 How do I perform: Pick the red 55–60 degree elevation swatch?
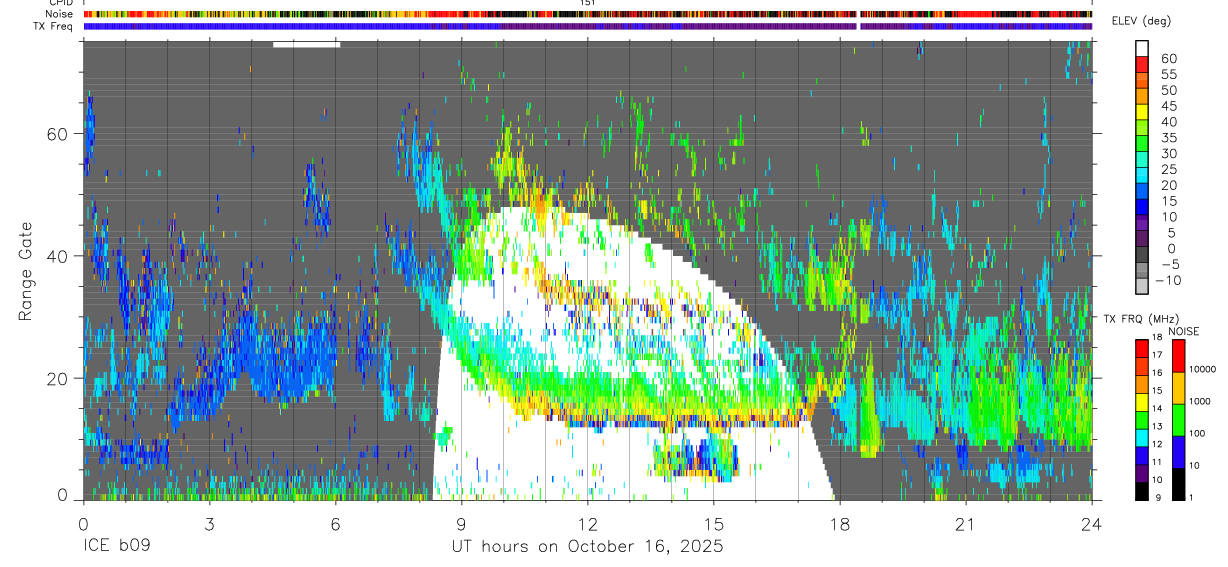(1142, 66)
